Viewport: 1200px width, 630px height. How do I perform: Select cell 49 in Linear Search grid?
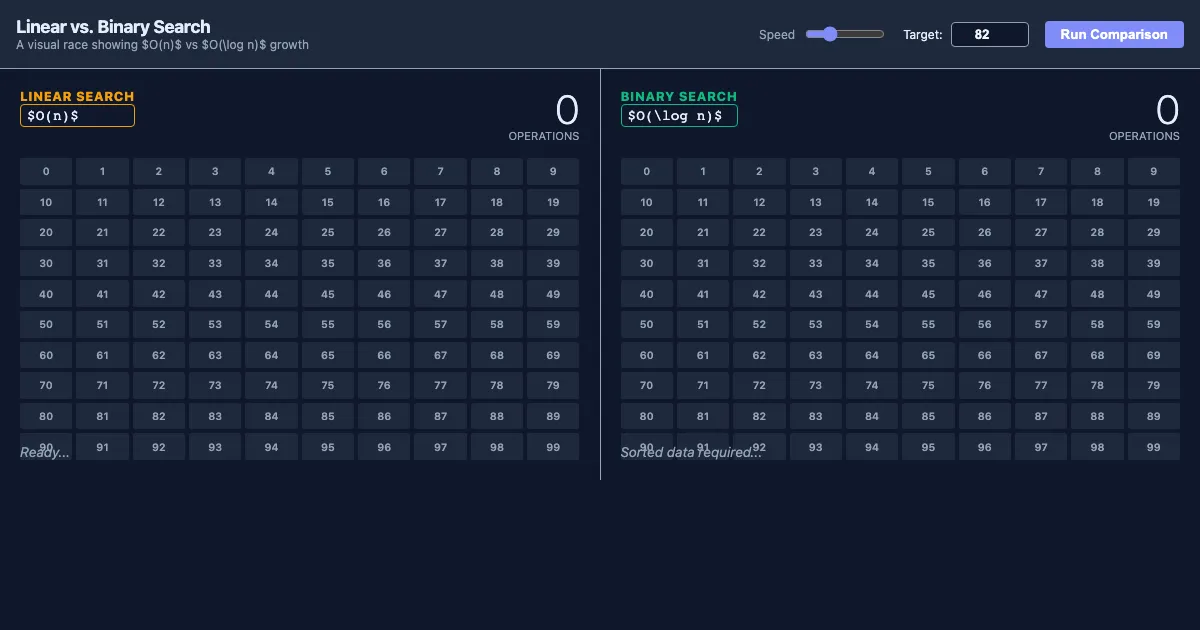pyautogui.click(x=553, y=294)
